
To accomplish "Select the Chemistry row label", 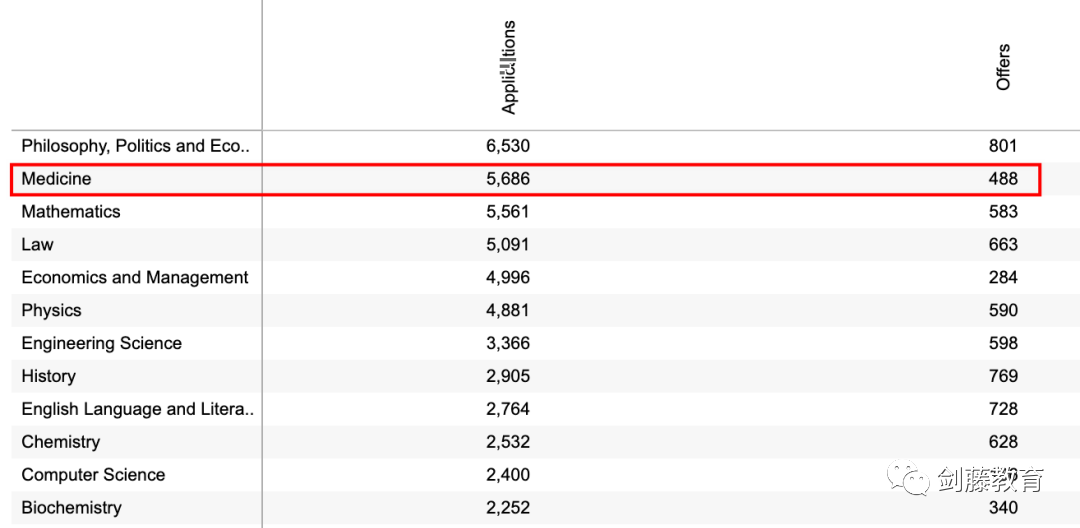I will click(60, 442).
